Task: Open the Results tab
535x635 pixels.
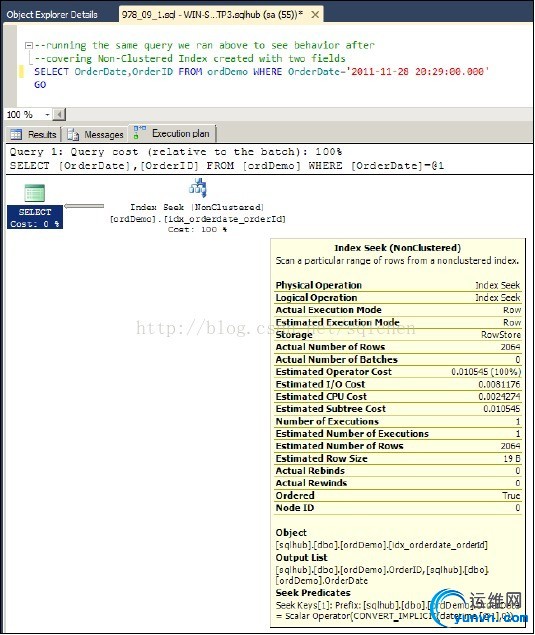Action: coord(34,134)
